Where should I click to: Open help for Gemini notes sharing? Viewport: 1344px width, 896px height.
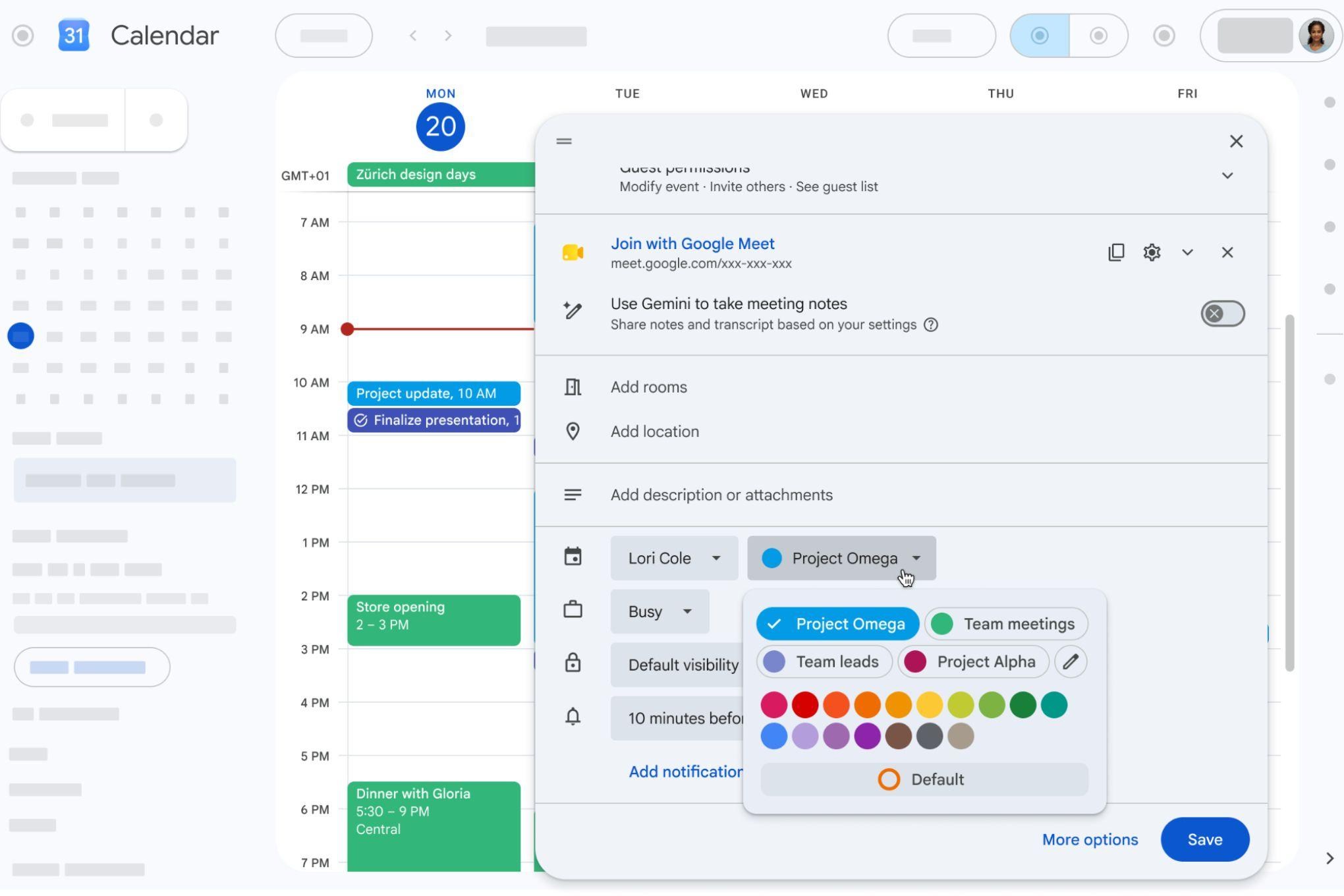(x=930, y=325)
